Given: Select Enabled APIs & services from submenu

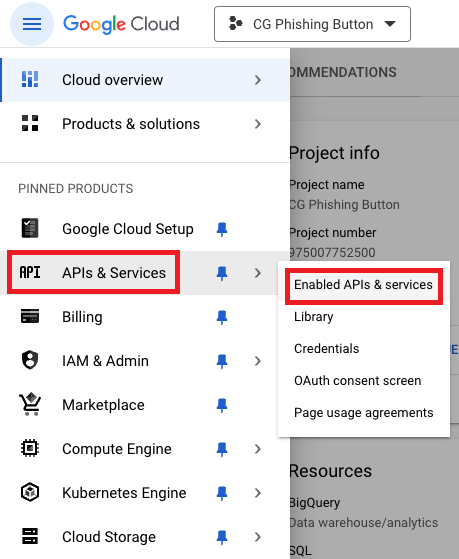Looking at the screenshot, I should tap(363, 284).
